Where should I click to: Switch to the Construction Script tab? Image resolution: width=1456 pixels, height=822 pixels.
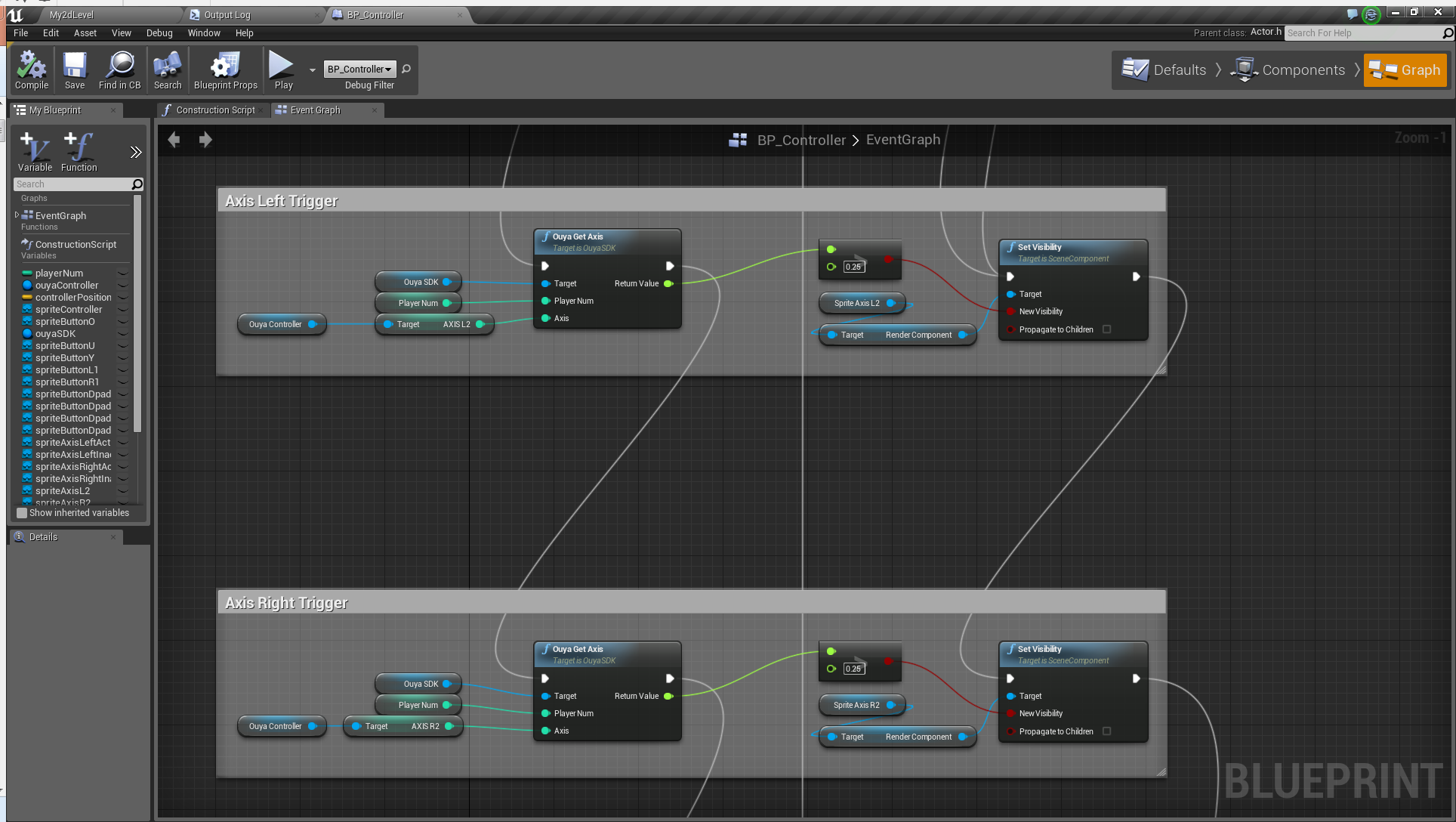pyautogui.click(x=214, y=110)
